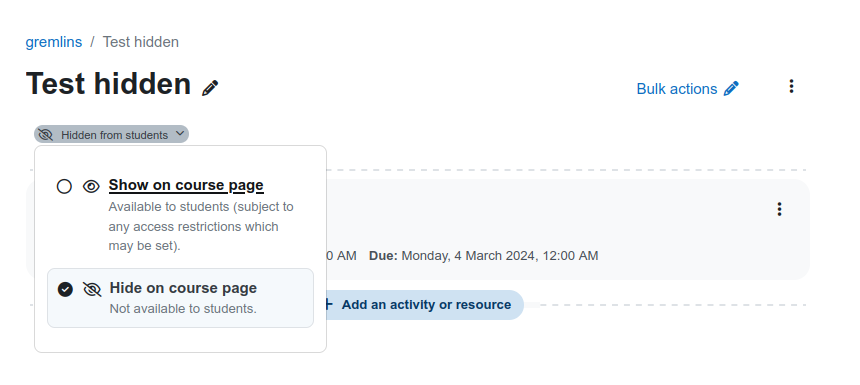860x385 pixels.
Task: Open the section three-dot menu near Bulk actions
Action: pyautogui.click(x=791, y=86)
